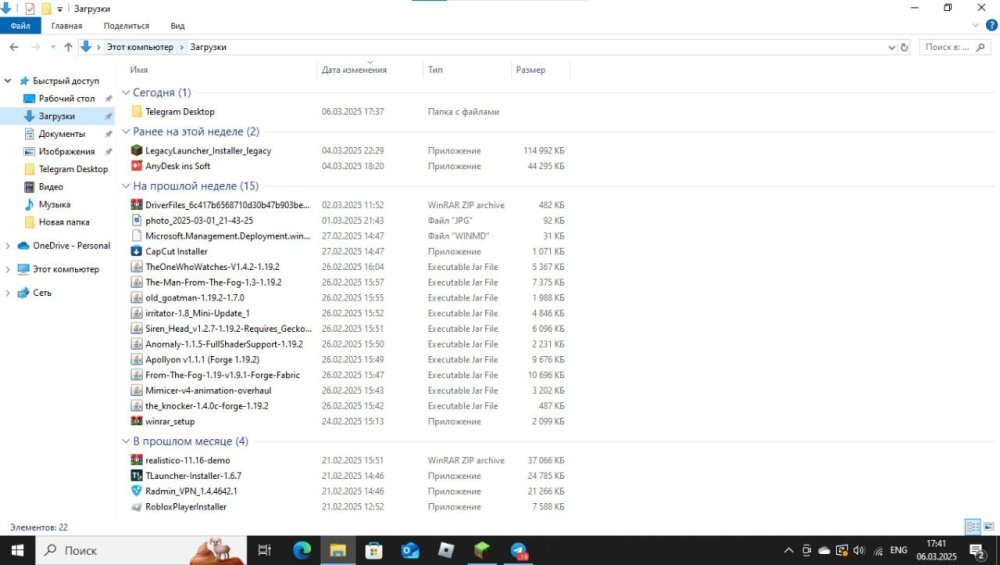Viewport: 1000px width, 565px height.
Task: Select the LegacyLauncher_Installer_legacy icon
Action: coord(136,150)
